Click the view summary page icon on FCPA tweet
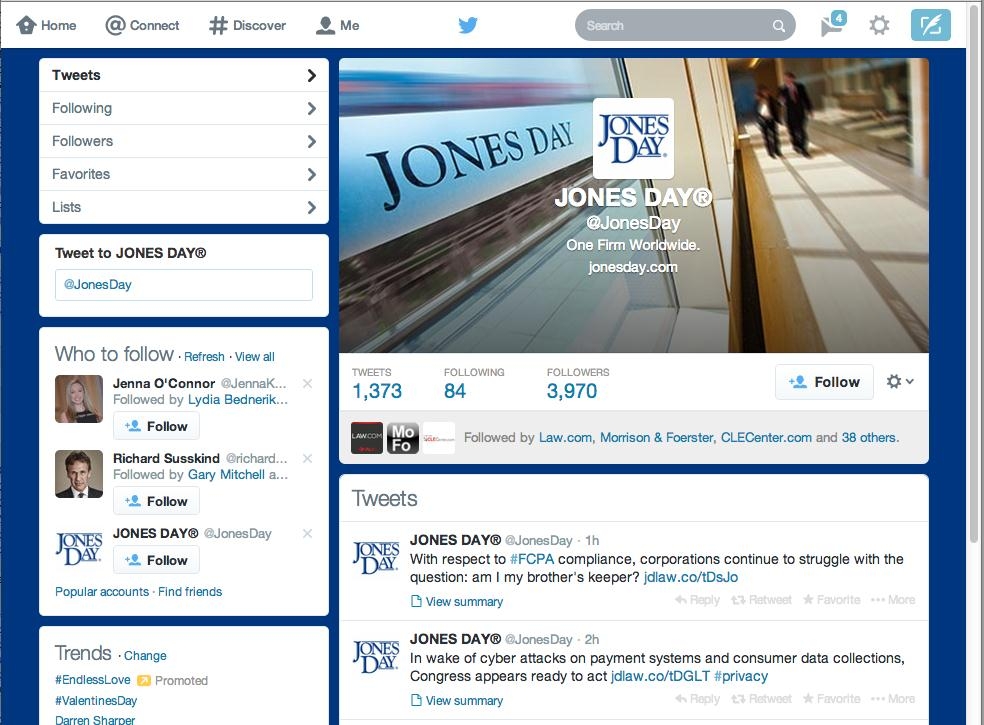984x725 pixels. coord(416,601)
